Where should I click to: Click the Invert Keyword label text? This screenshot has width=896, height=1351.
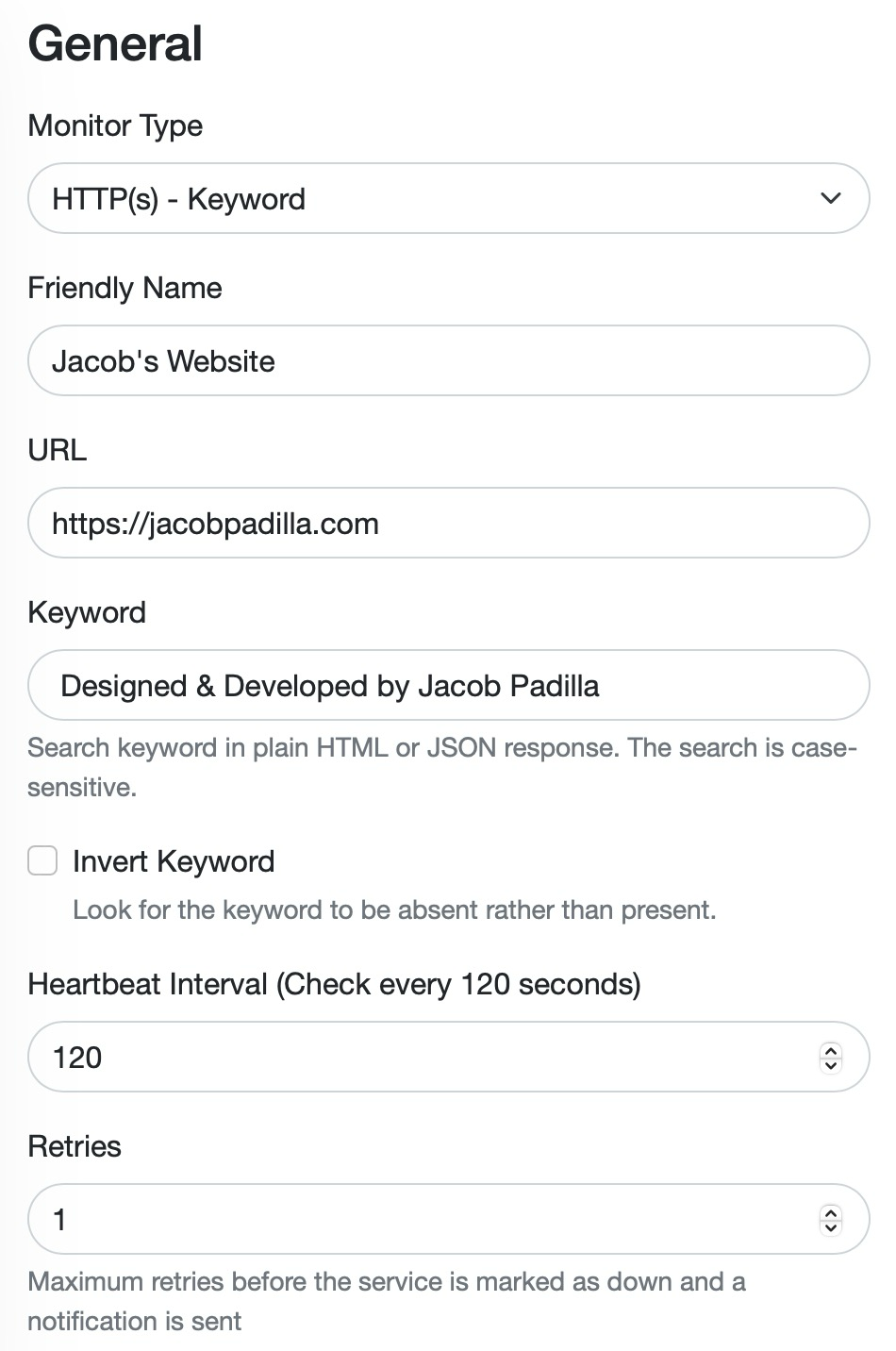[x=174, y=861]
